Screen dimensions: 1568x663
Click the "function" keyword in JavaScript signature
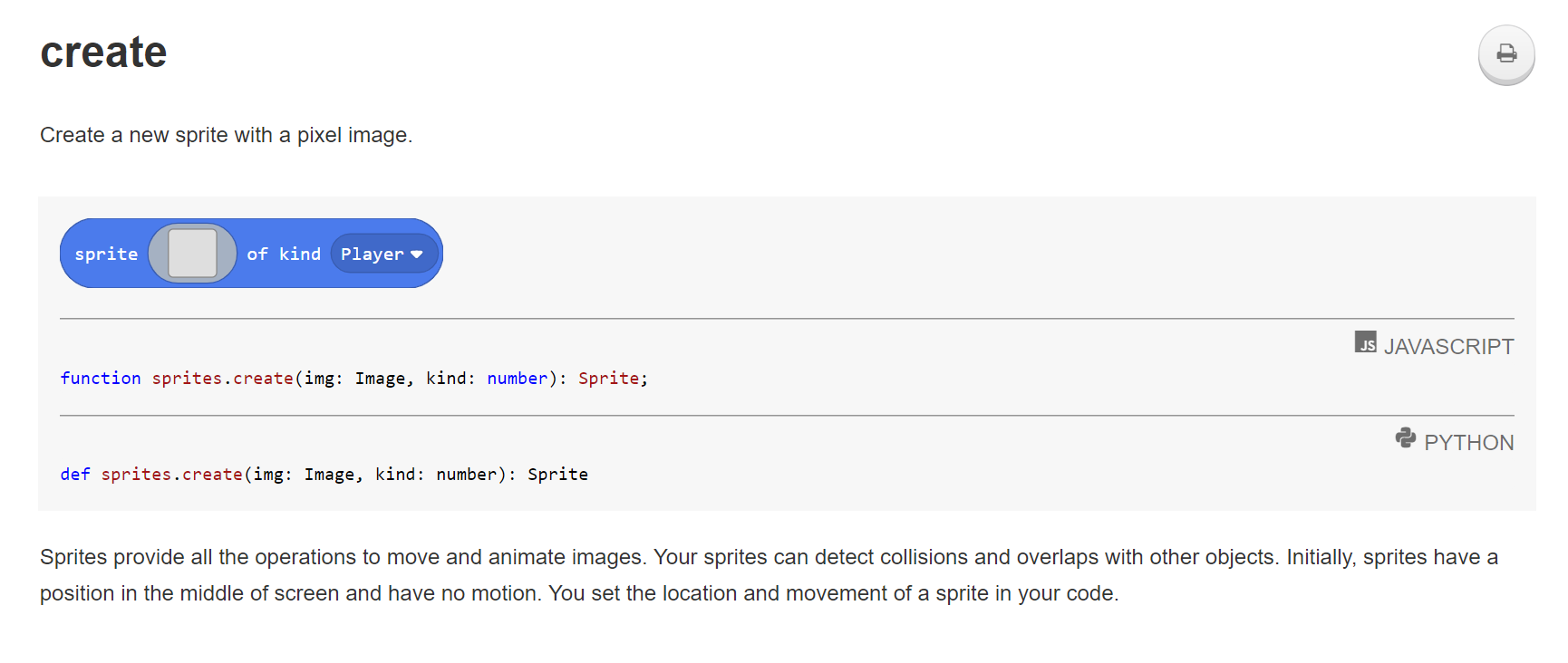tap(101, 379)
